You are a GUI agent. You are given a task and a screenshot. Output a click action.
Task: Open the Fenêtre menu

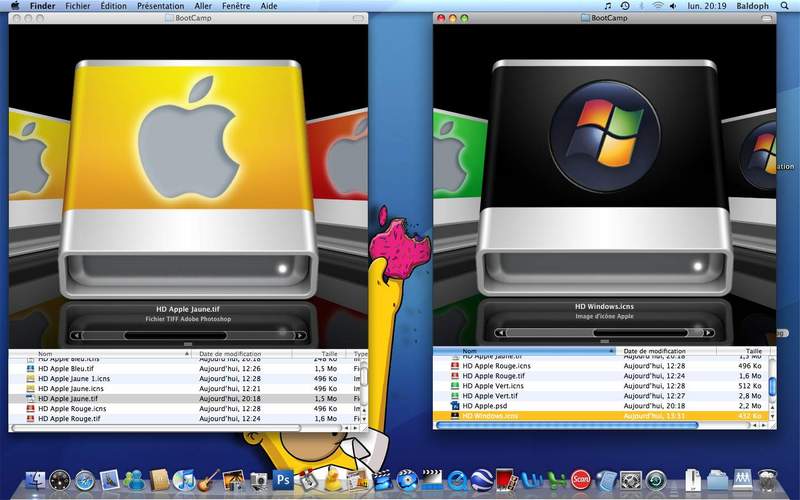[236, 6]
